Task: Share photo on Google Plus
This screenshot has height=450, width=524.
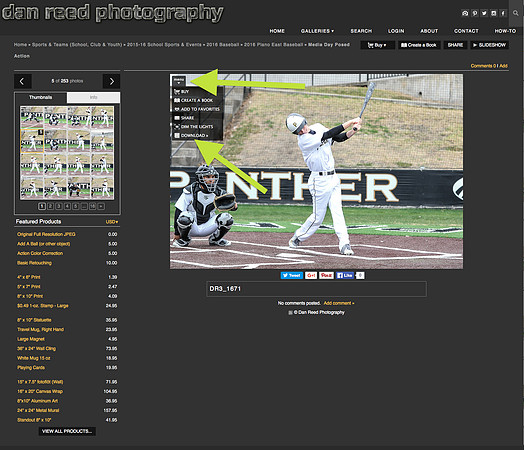Action: pyautogui.click(x=311, y=275)
